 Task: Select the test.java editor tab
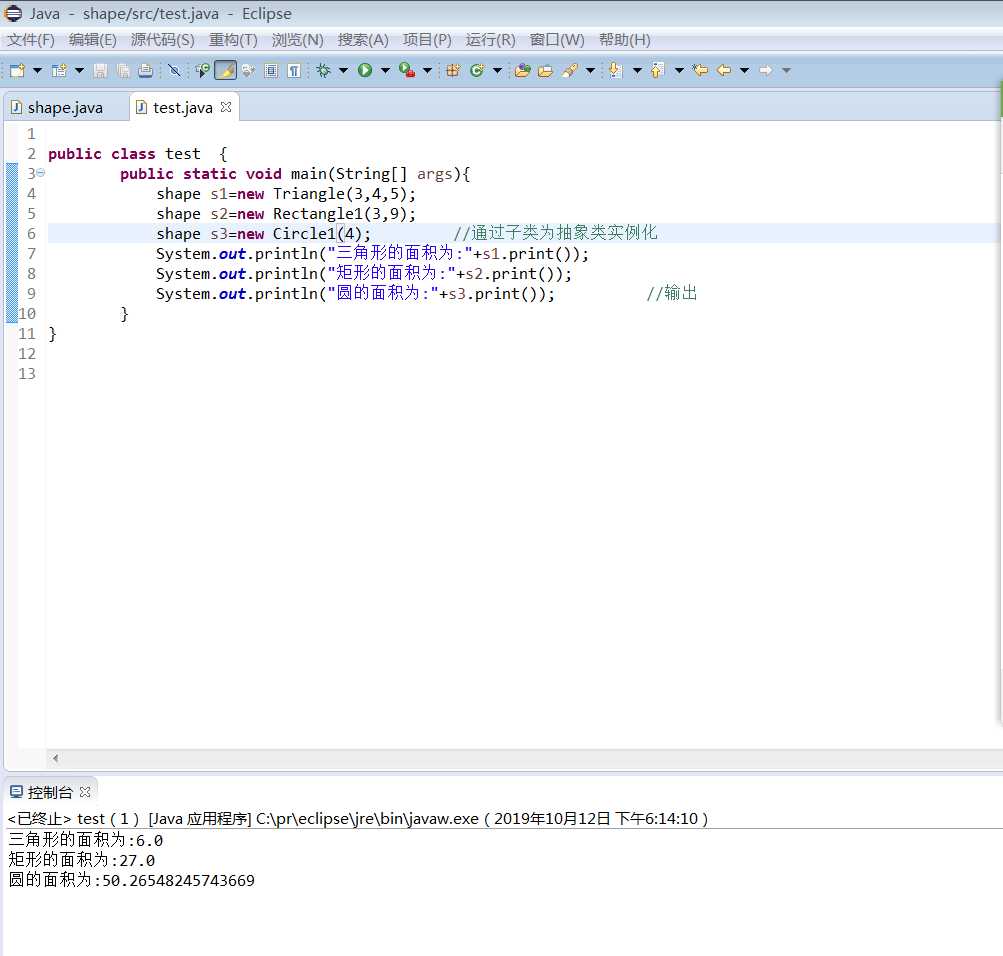coord(182,107)
